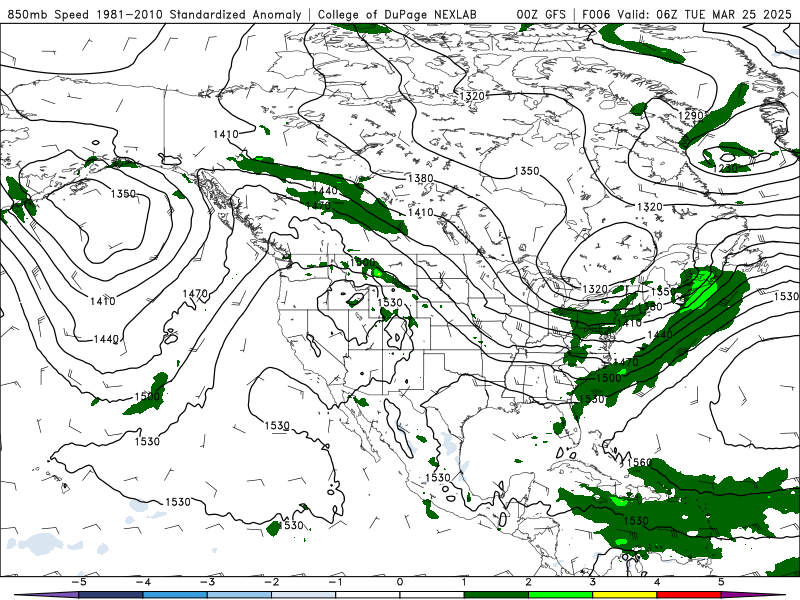
Task: Click the colorbar tick label 0
Action: coord(400,582)
